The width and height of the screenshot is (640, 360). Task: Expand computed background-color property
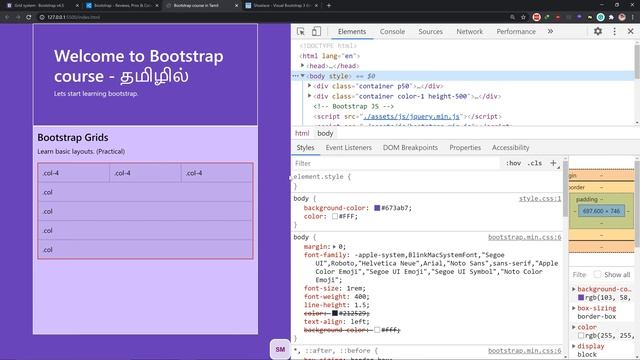pos(573,289)
